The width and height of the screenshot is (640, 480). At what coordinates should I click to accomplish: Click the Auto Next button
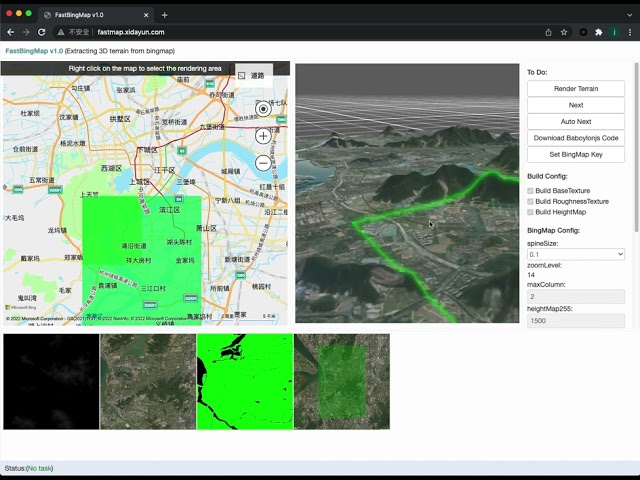coord(576,122)
